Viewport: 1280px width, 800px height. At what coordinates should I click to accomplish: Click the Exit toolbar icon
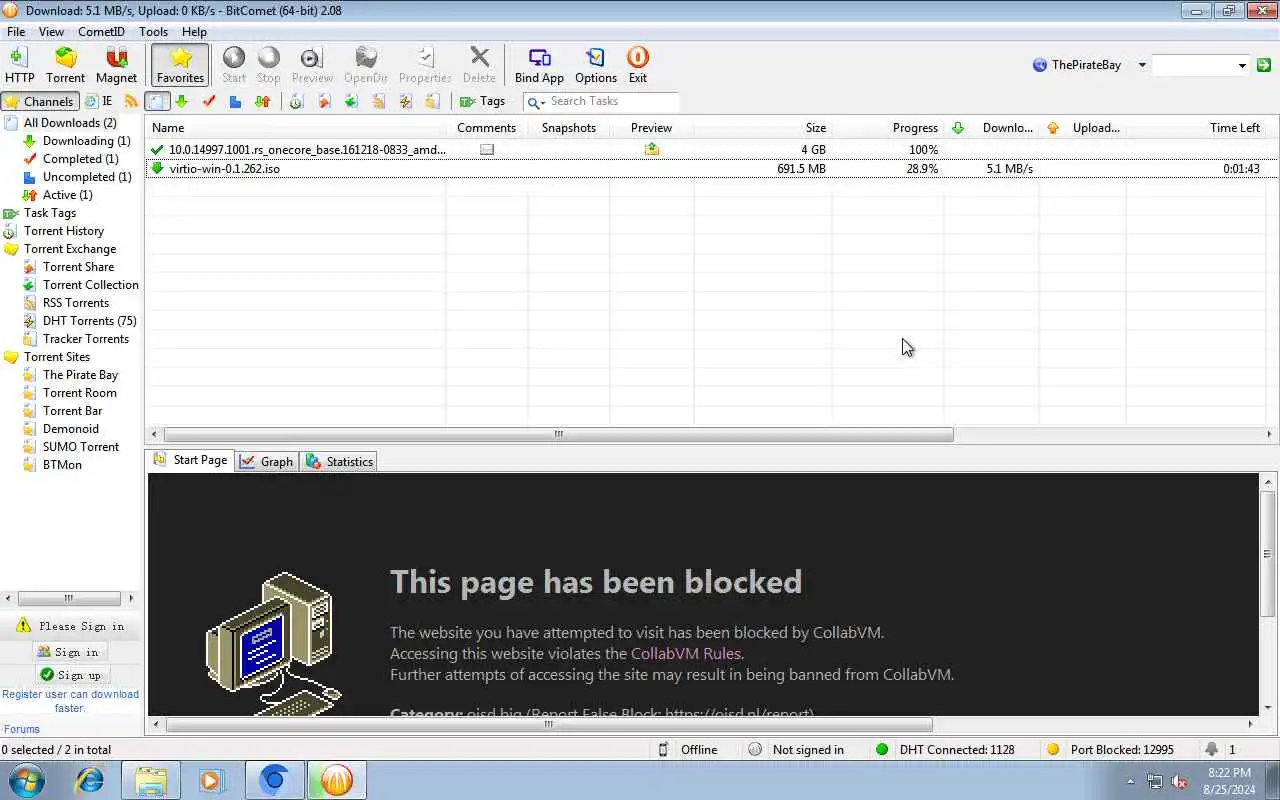[x=638, y=65]
